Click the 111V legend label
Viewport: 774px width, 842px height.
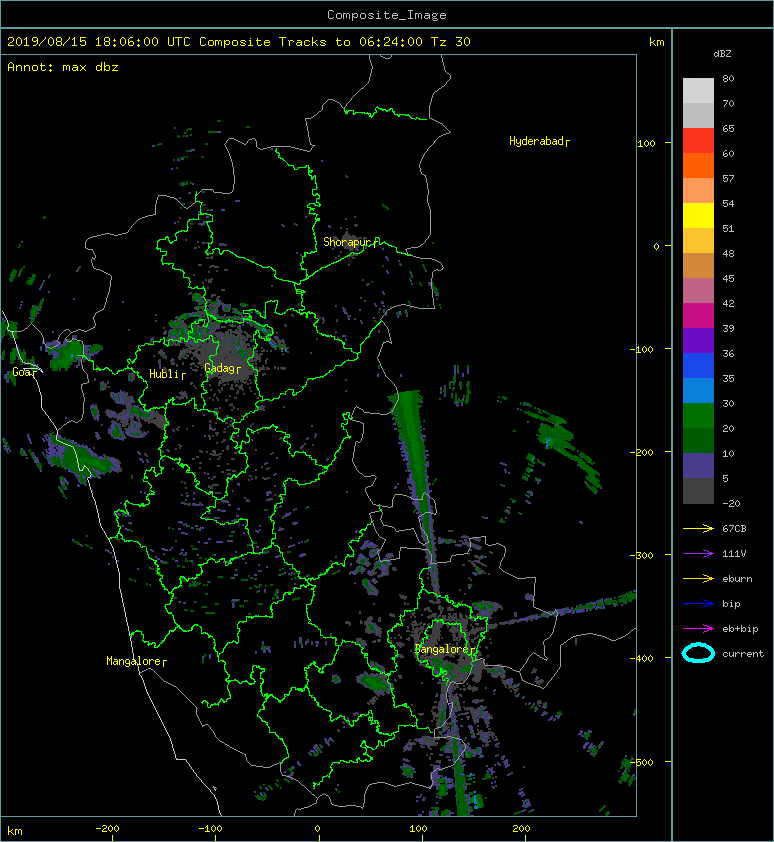[x=734, y=554]
